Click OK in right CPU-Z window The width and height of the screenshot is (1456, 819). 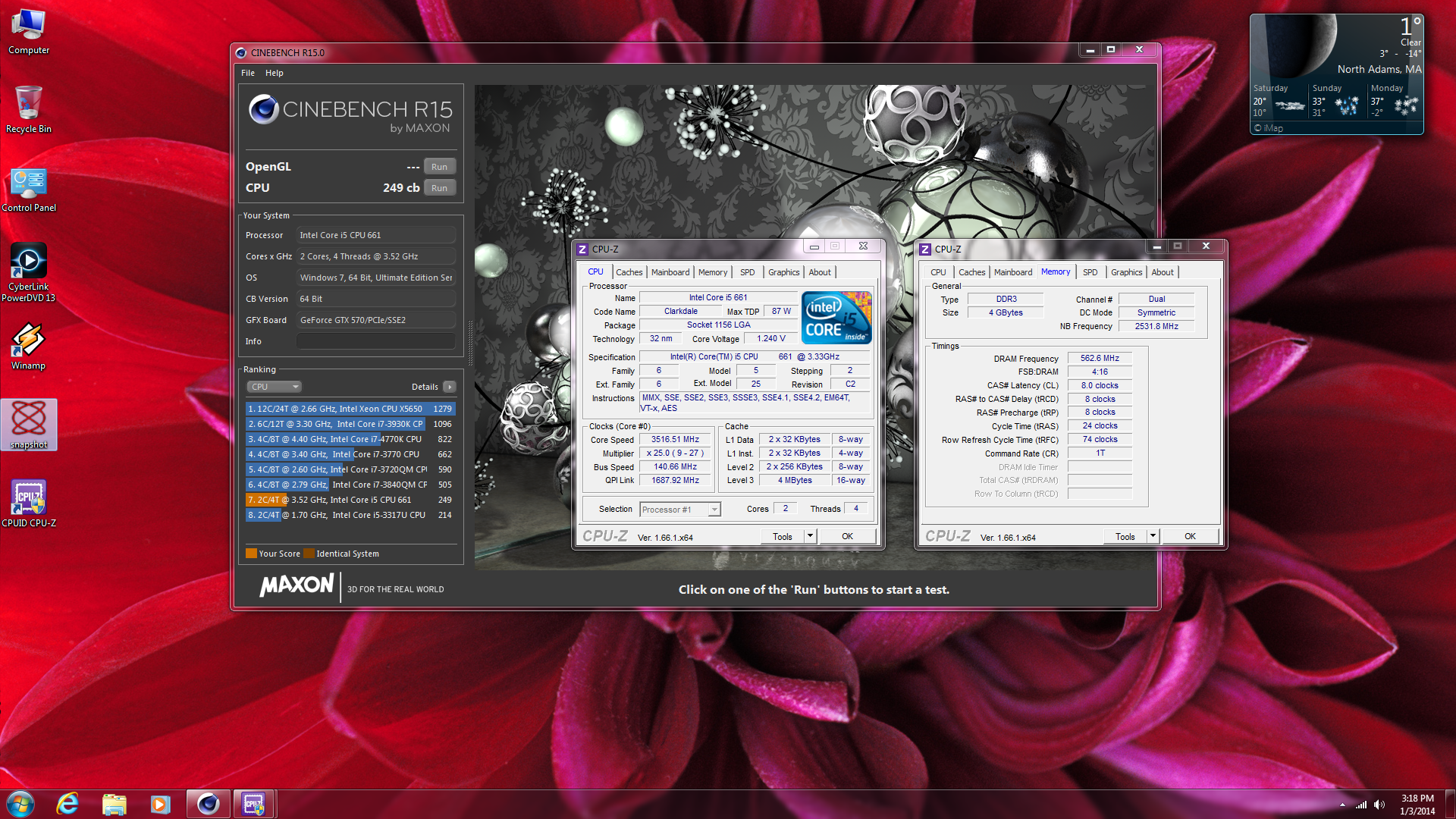[x=1190, y=536]
